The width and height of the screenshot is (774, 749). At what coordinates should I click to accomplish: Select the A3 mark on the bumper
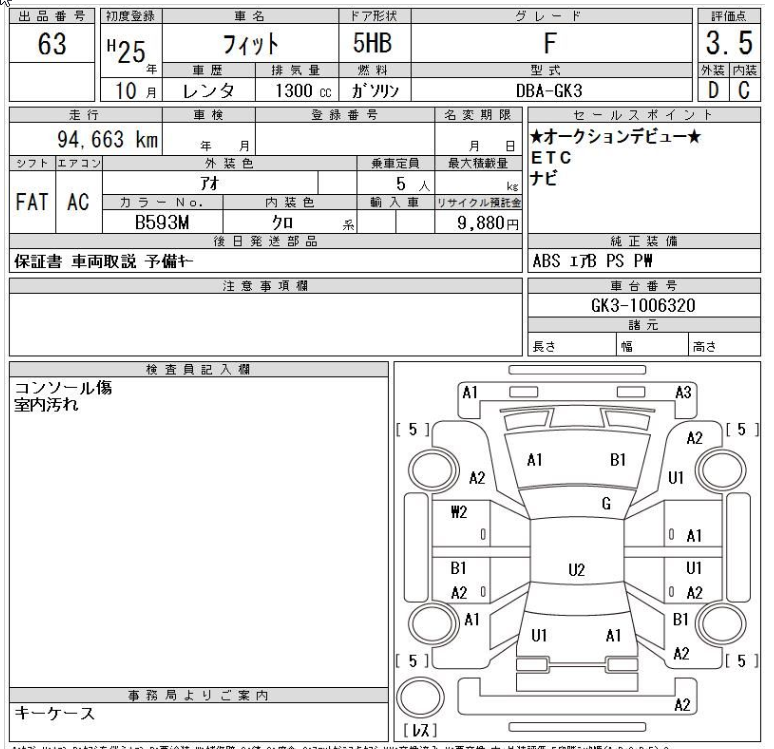point(684,393)
